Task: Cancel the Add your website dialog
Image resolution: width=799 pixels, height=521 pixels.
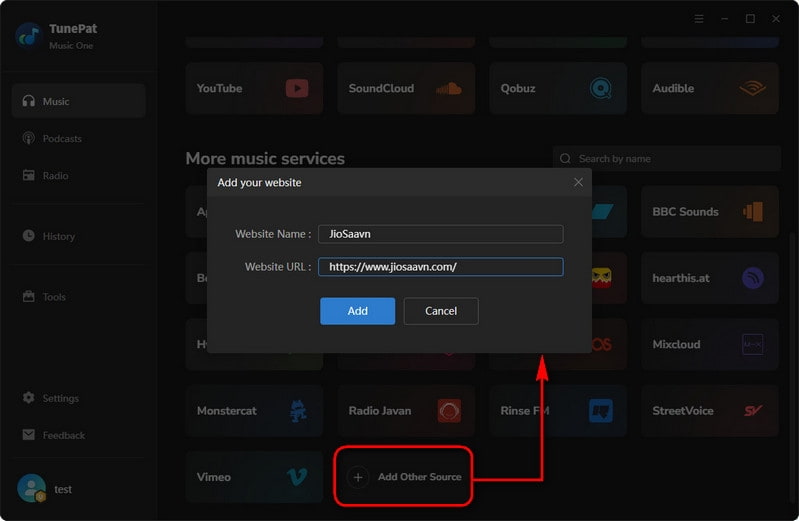Action: point(441,311)
